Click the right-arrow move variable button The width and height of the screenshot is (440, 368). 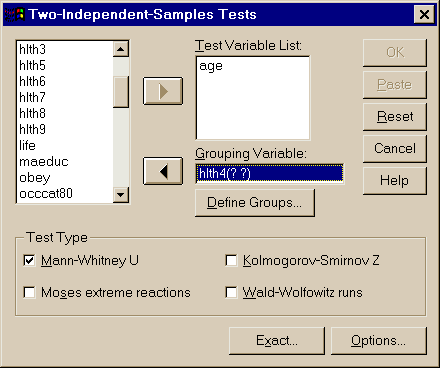(x=163, y=91)
